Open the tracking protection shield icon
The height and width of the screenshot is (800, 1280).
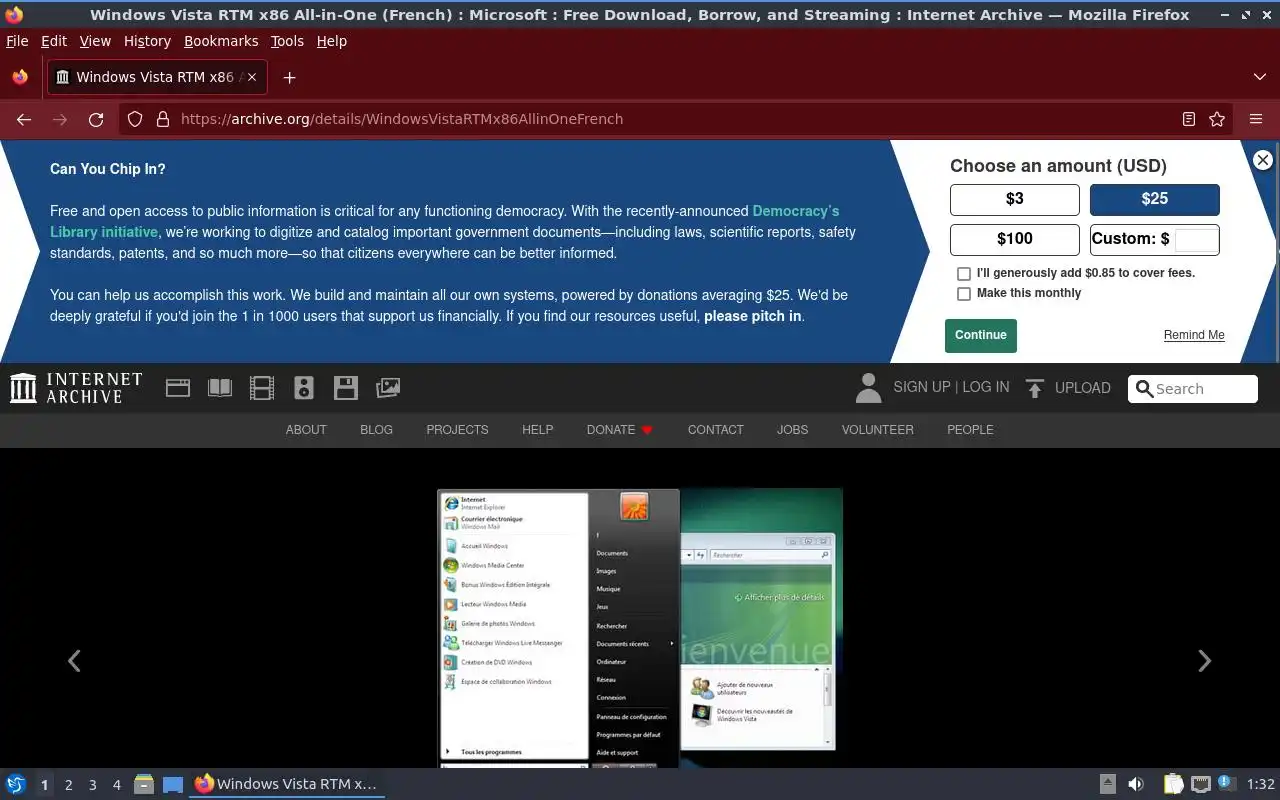135,119
